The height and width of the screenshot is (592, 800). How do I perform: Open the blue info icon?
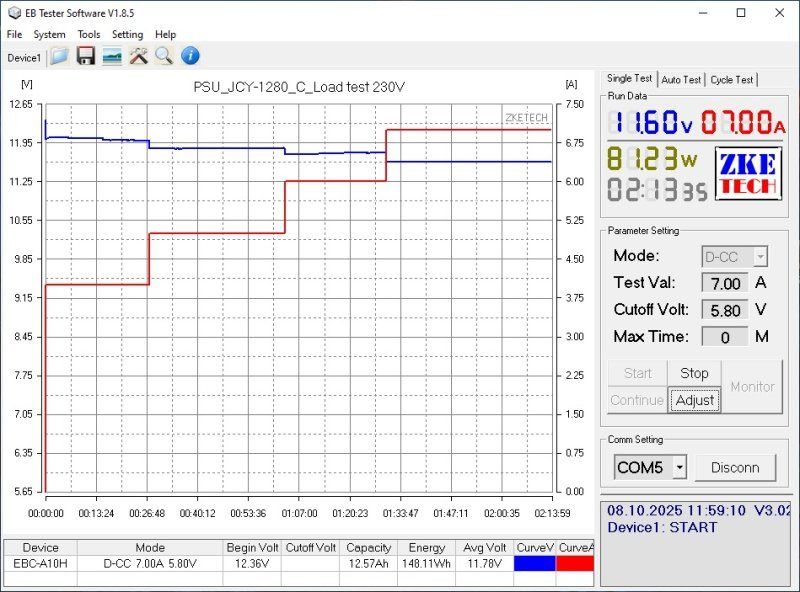pos(189,56)
